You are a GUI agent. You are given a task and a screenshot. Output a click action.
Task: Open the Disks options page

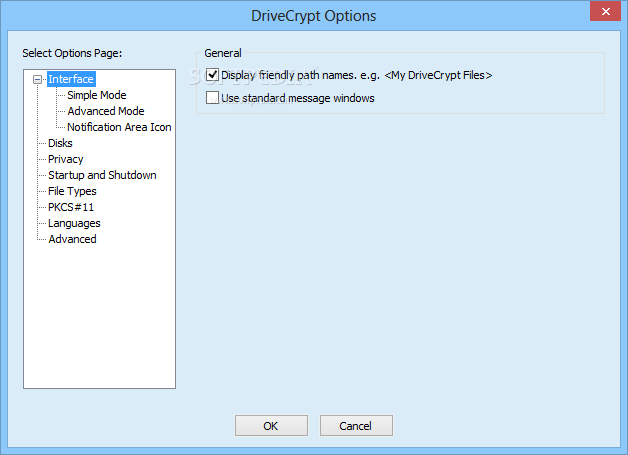[60, 143]
